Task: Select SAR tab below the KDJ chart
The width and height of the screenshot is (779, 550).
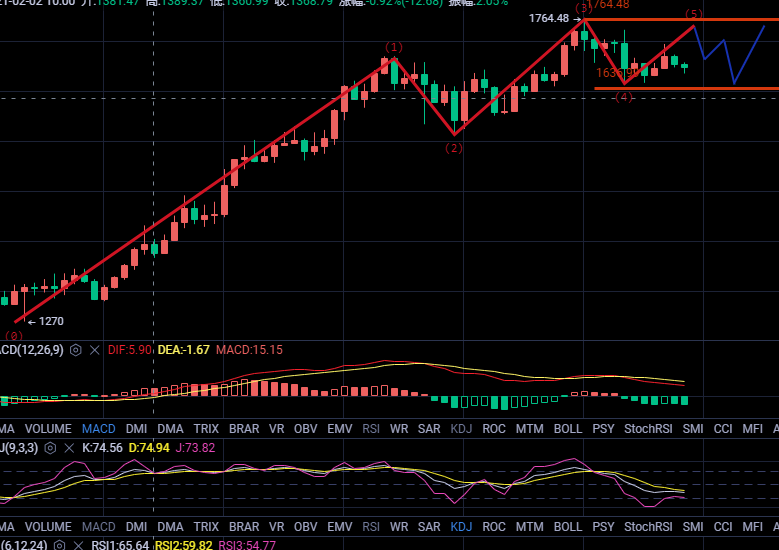Action: 429,526
